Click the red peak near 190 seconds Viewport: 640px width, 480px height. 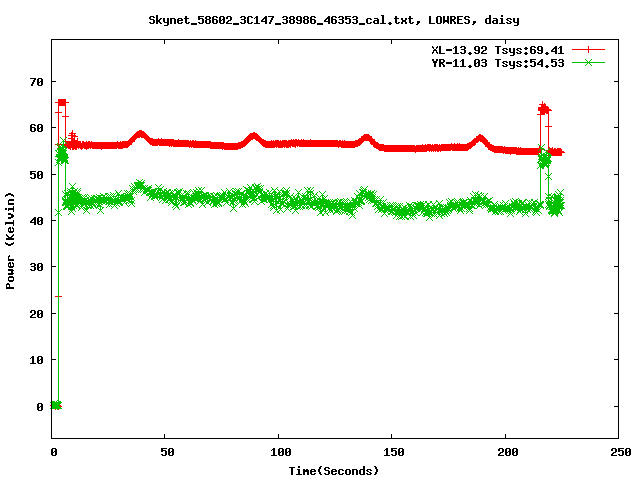click(x=480, y=140)
